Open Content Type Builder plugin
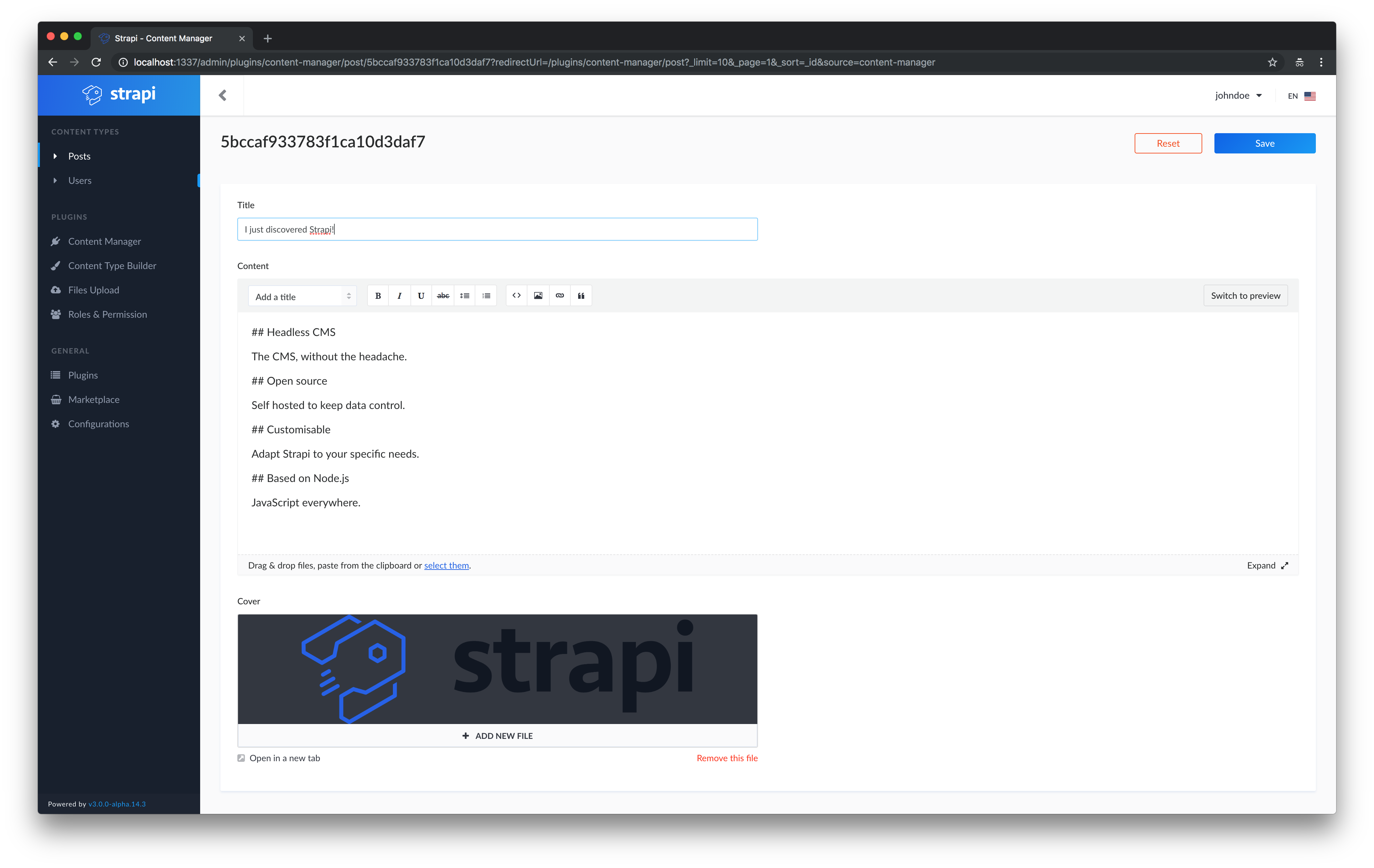 [x=112, y=266]
